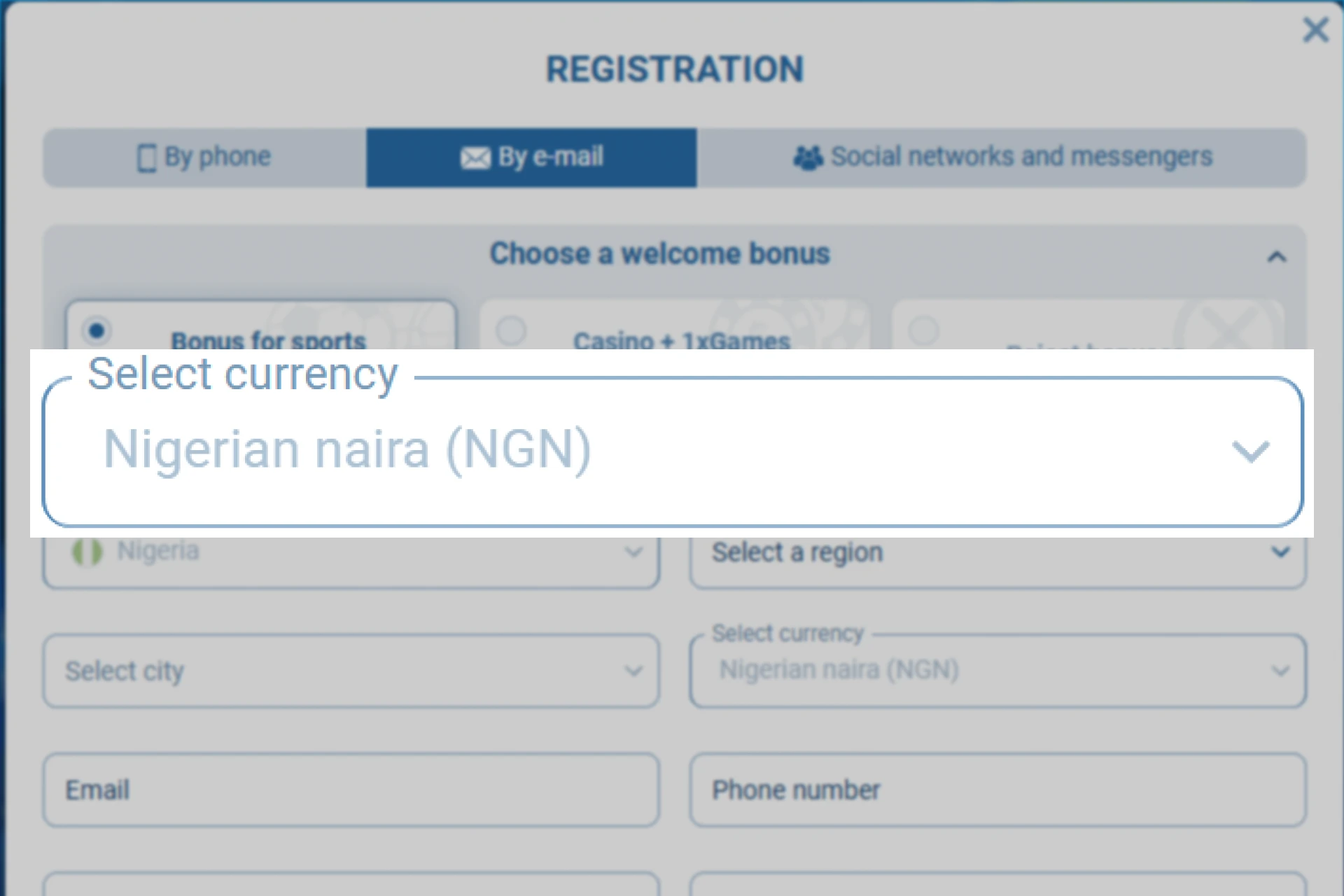Close the registration dialog
Viewport: 1344px width, 896px height.
(x=1315, y=30)
